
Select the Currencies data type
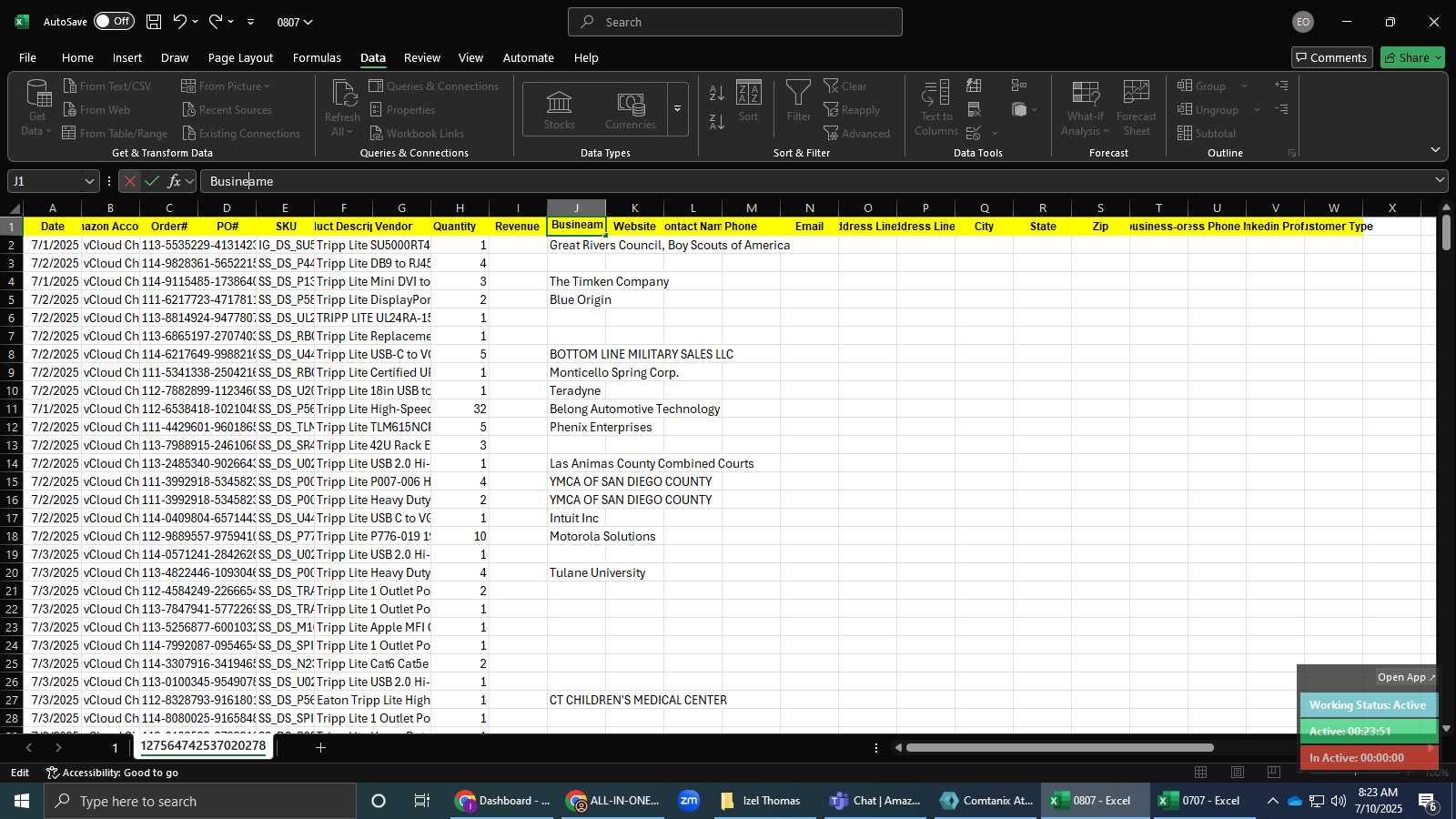coord(631,109)
